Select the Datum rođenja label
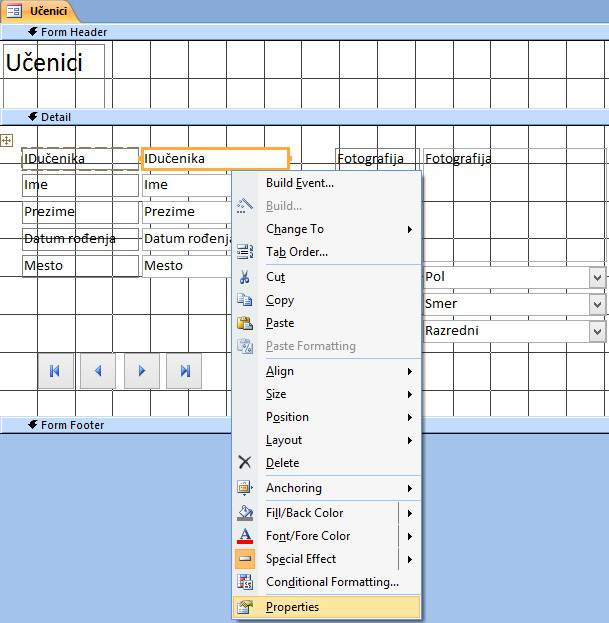Viewport: 609px width, 623px height. [80, 239]
